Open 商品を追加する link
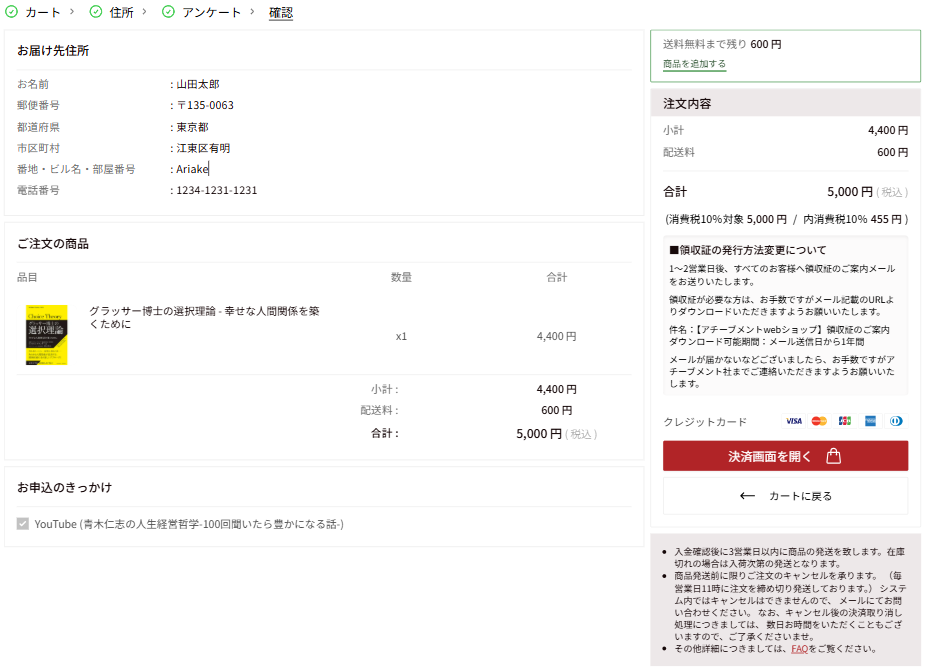 tap(694, 64)
